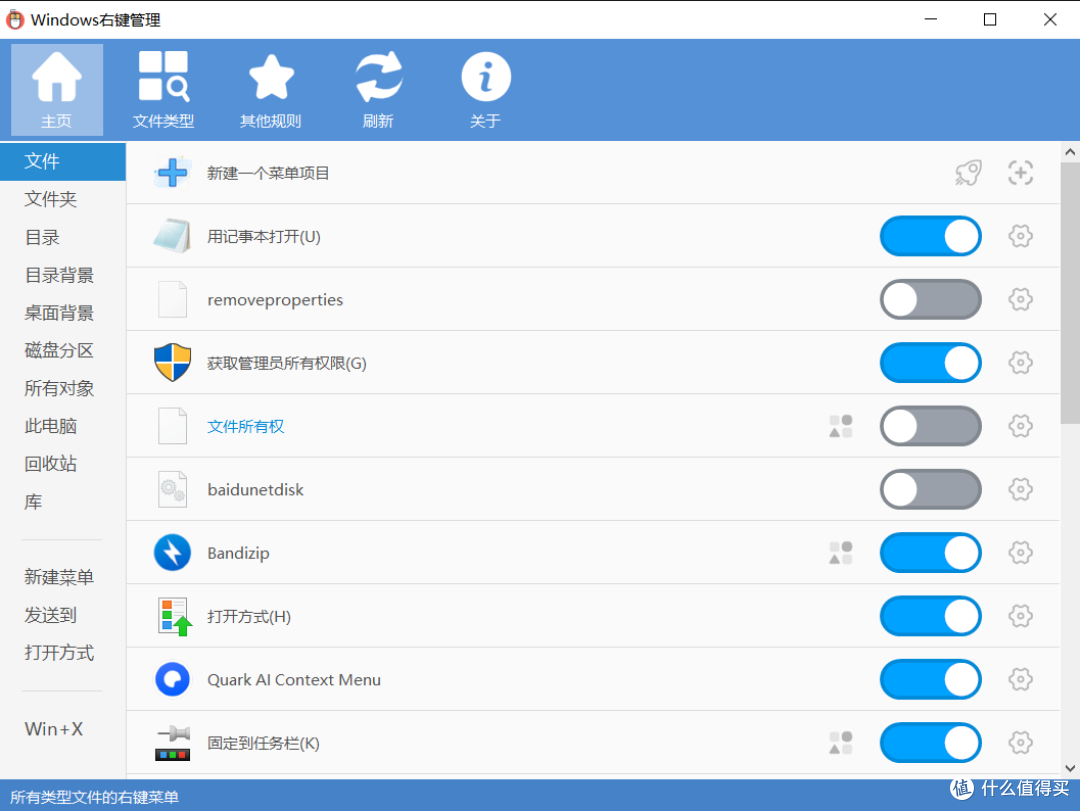Open settings gear for baidunetdisk
1080x811 pixels.
1020,489
